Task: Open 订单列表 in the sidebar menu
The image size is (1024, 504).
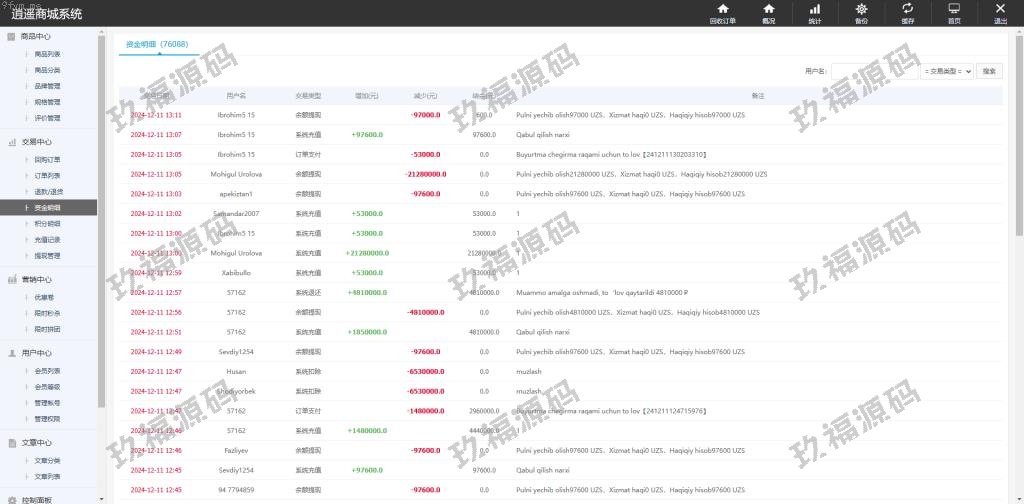Action: [47, 175]
